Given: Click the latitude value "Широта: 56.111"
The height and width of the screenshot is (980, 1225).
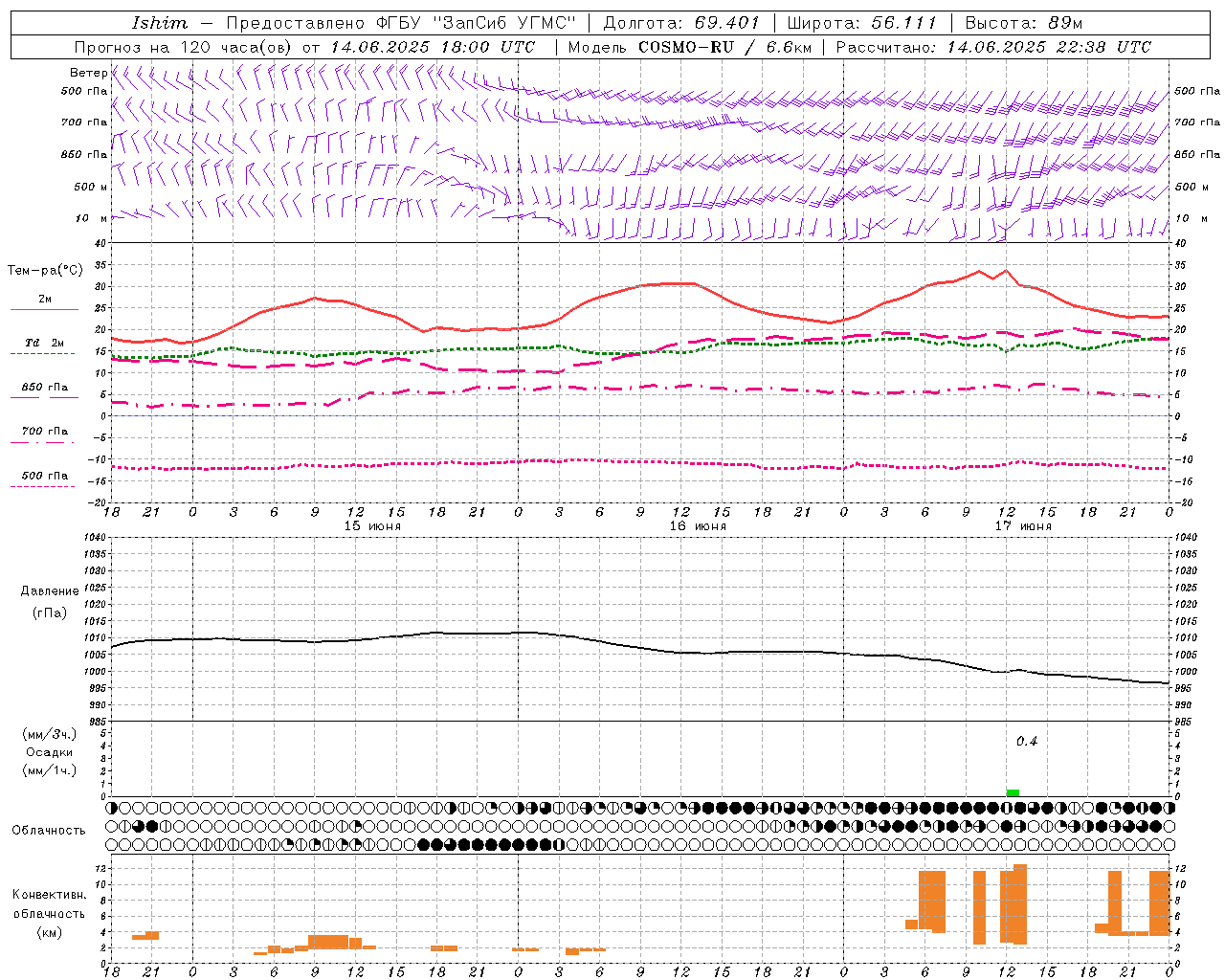Looking at the screenshot, I should tap(862, 23).
